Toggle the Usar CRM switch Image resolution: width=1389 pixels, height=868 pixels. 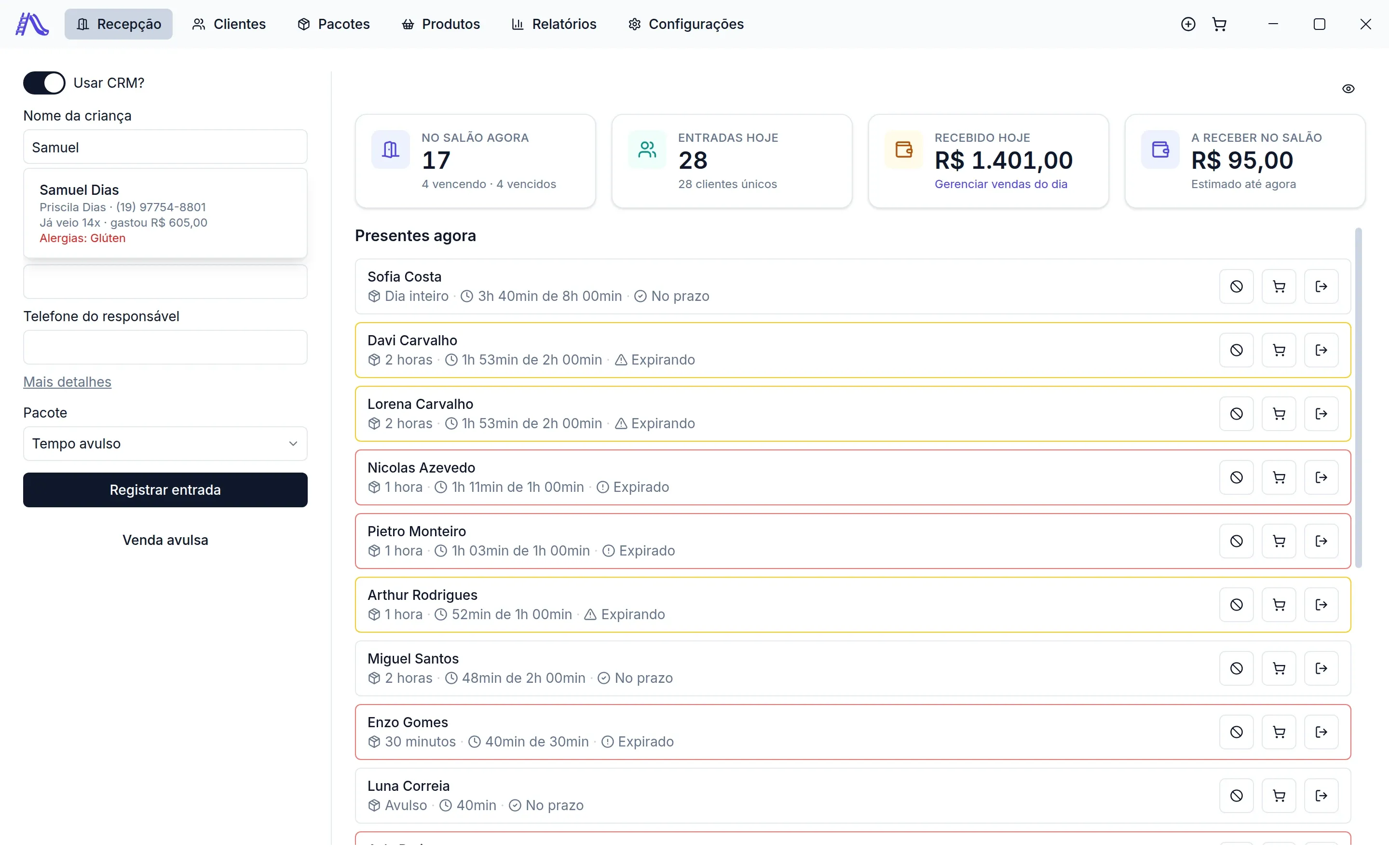coord(44,82)
